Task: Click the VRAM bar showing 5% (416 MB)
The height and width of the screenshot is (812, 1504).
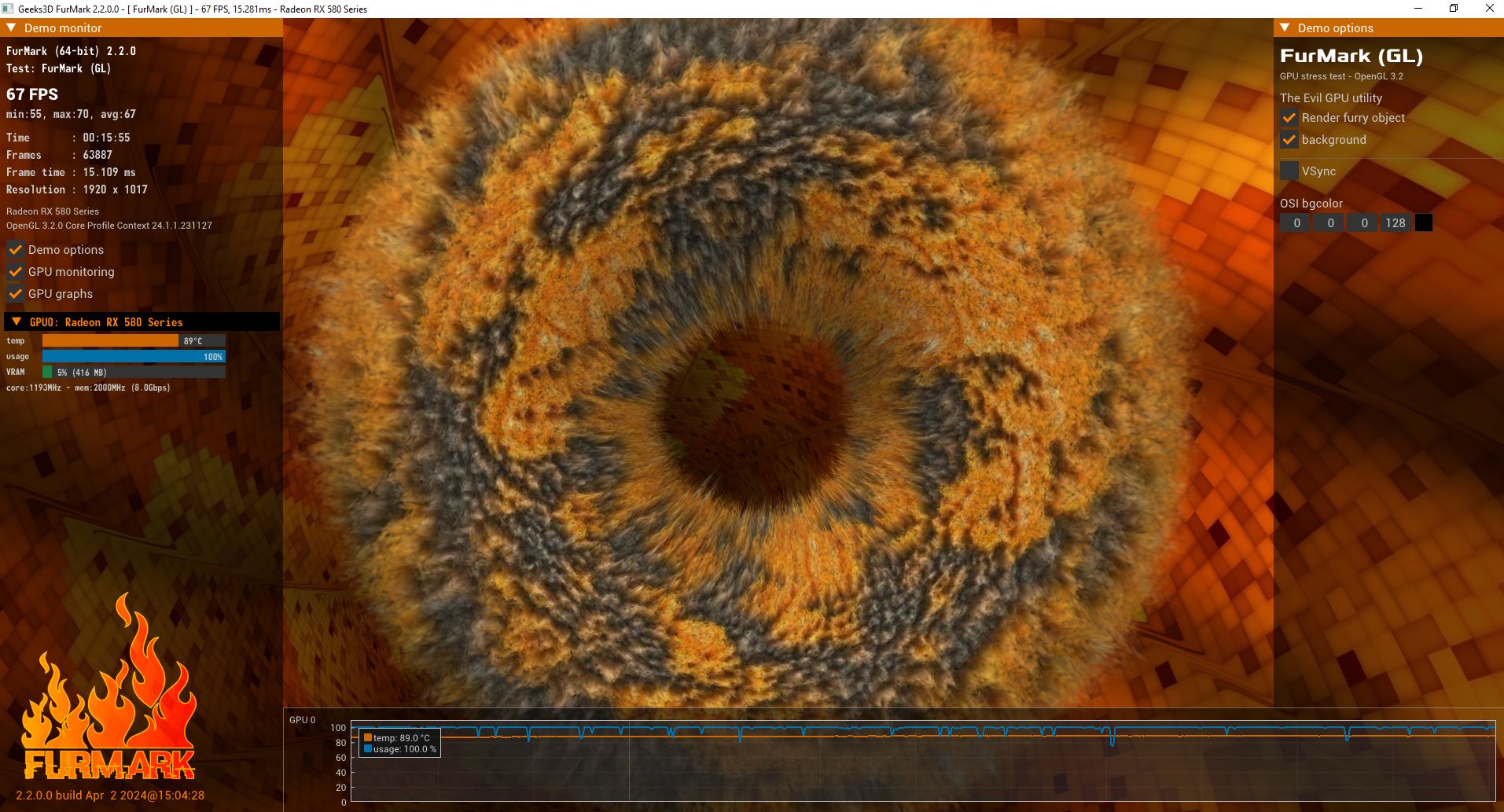Action: pyautogui.click(x=134, y=372)
